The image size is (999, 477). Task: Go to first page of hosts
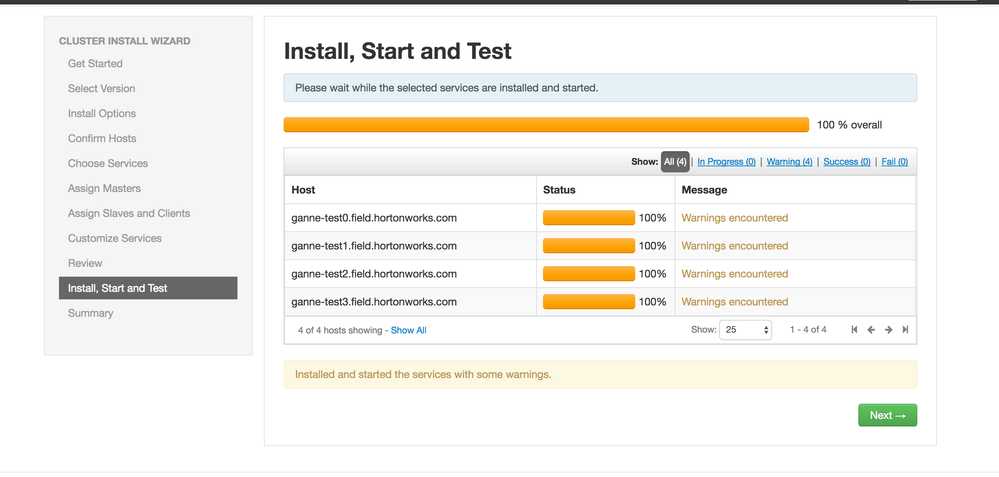854,330
